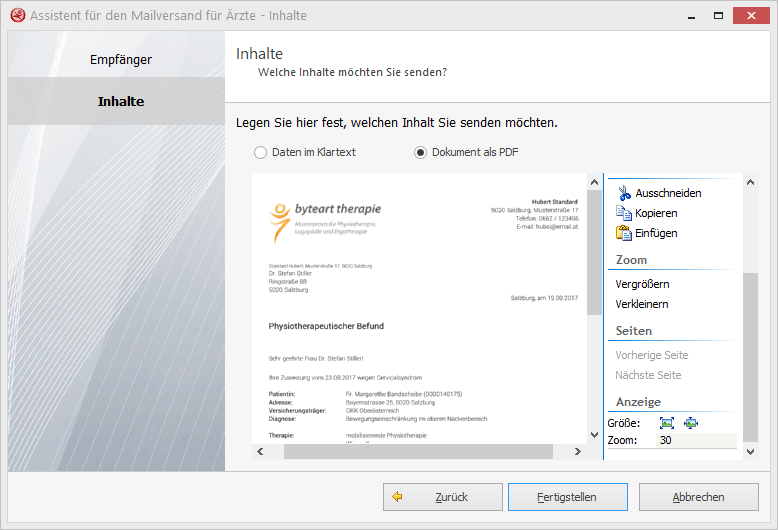Click the Einfügen clipboard icon

[624, 233]
